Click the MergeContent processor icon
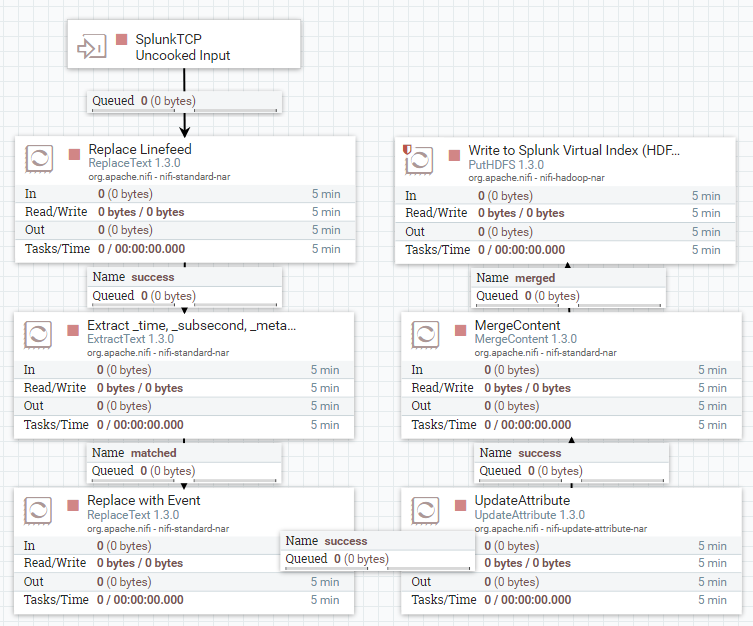 pyautogui.click(x=425, y=335)
